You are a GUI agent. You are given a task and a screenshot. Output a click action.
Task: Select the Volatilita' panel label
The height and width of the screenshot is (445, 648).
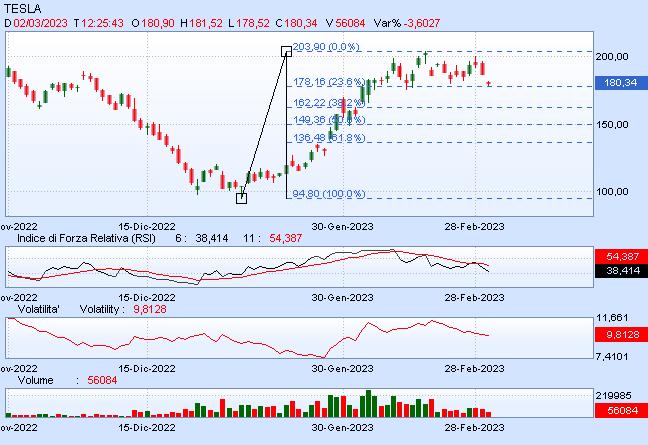pyautogui.click(x=38, y=309)
